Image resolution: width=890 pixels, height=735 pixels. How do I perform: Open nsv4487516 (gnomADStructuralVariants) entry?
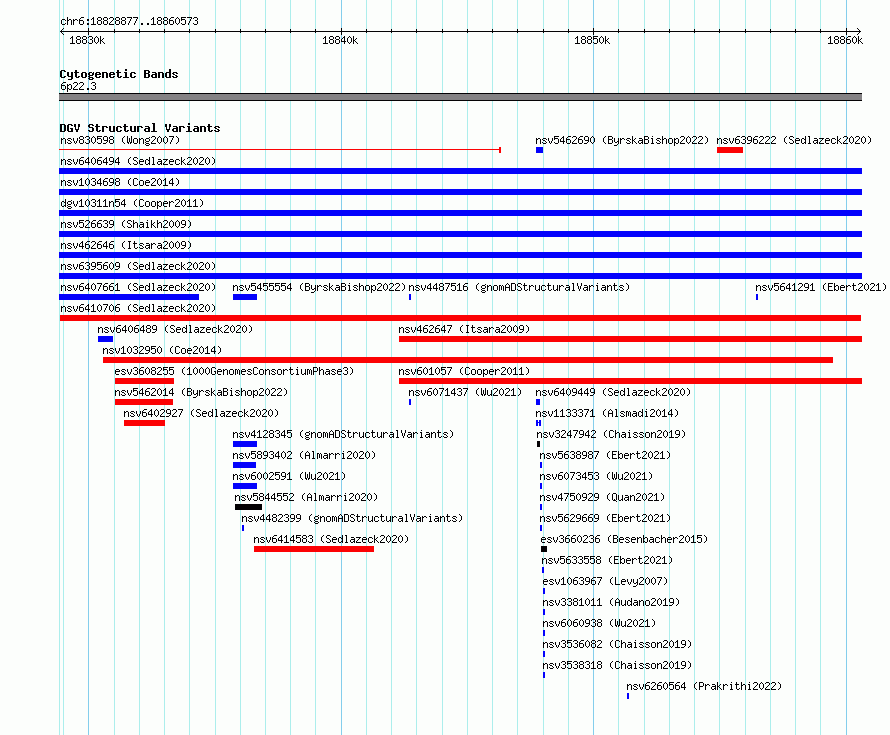[x=519, y=287]
